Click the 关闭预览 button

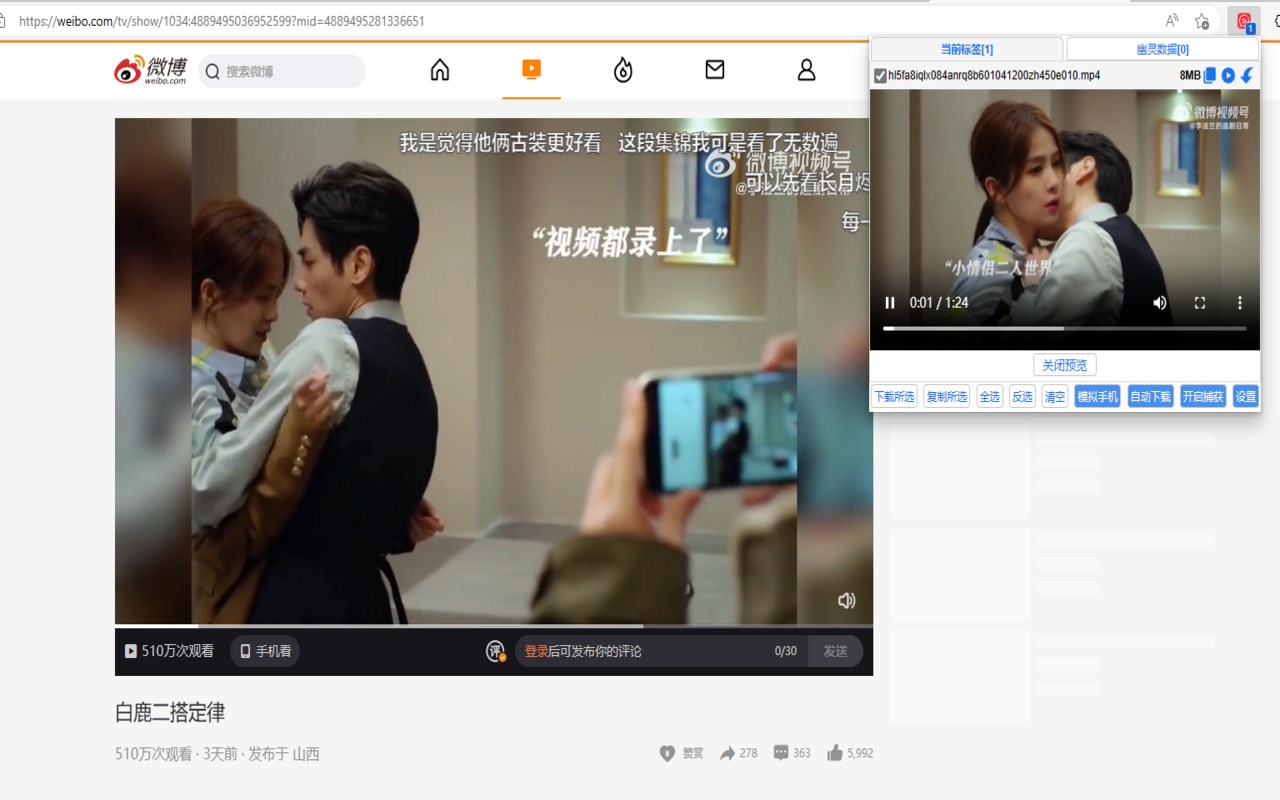1065,365
